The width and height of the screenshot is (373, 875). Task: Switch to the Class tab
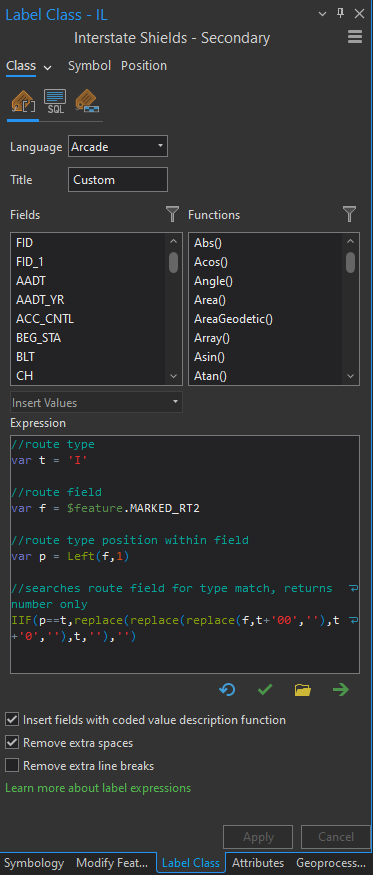(21, 66)
